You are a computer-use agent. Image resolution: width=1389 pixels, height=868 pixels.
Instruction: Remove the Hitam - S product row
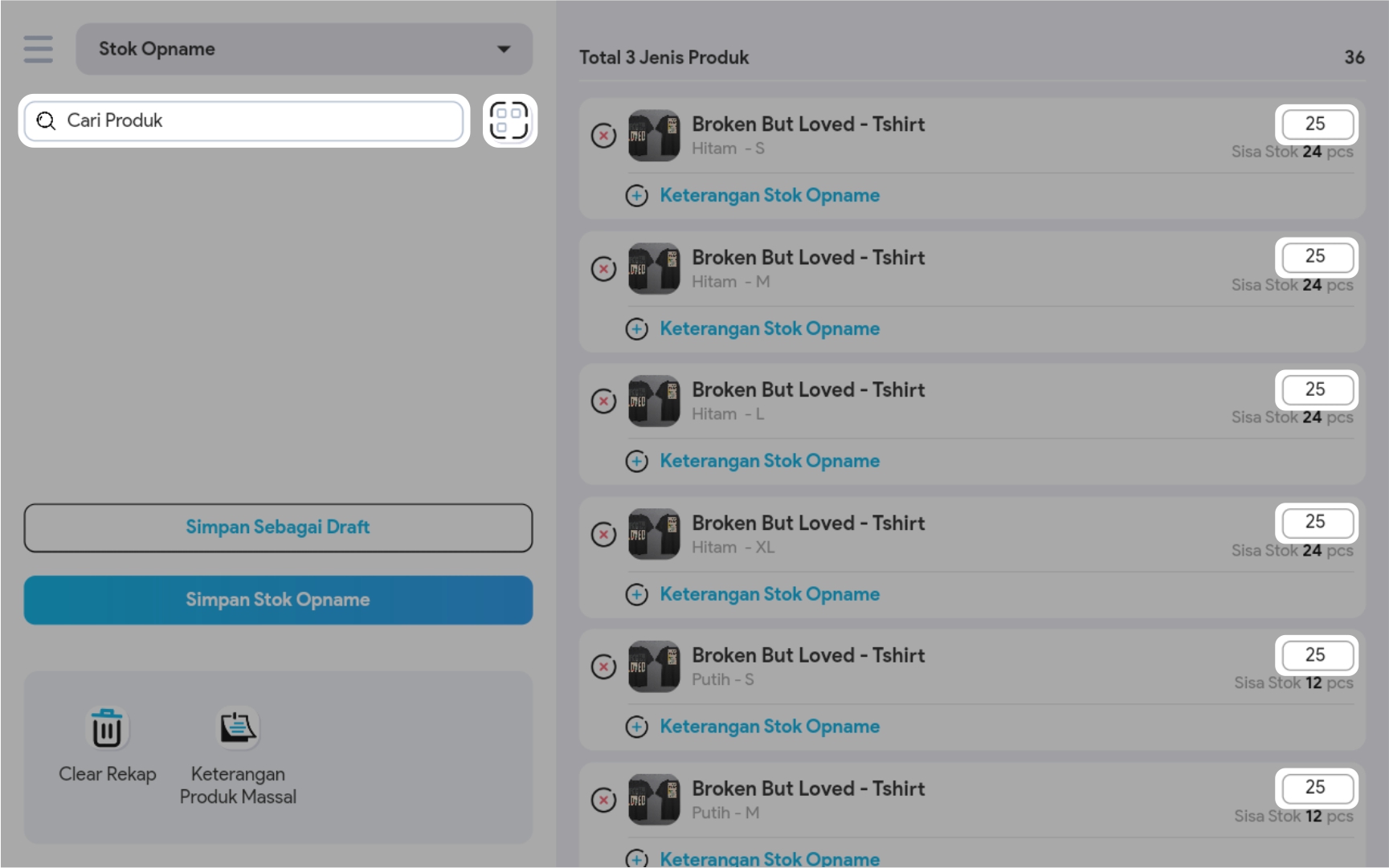pyautogui.click(x=603, y=136)
